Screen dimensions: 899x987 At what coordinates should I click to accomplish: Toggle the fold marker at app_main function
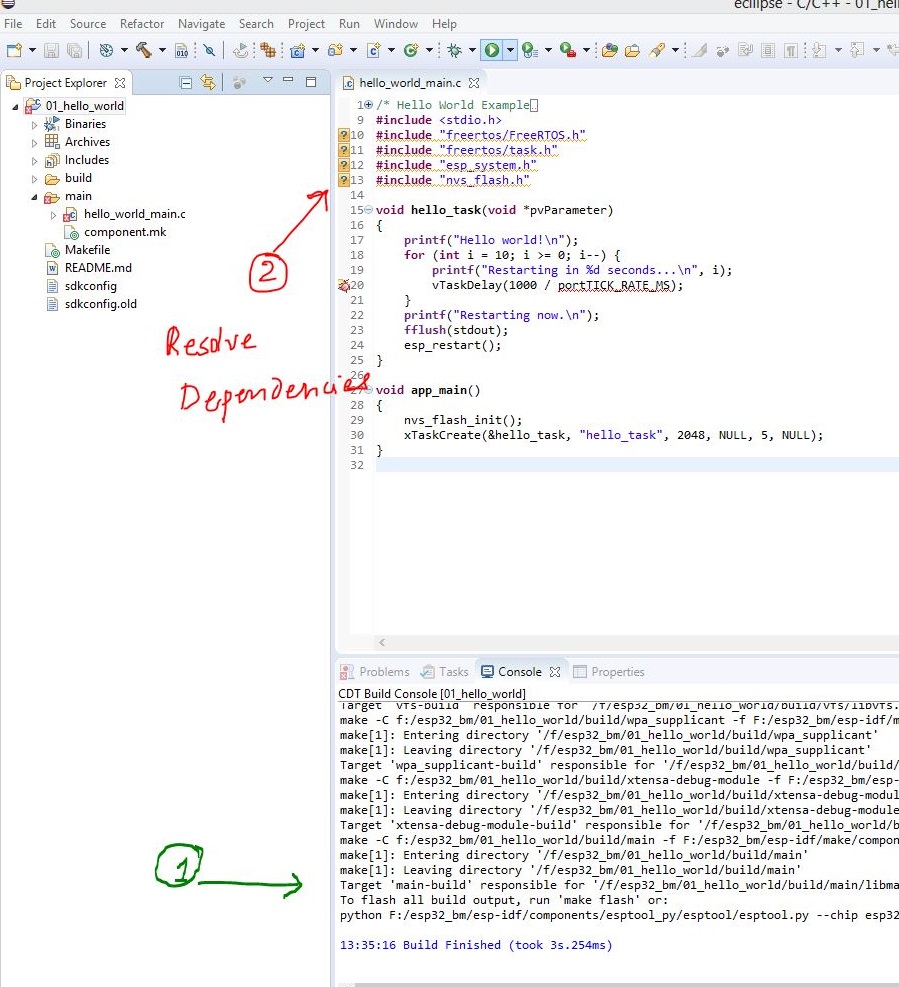click(x=368, y=390)
